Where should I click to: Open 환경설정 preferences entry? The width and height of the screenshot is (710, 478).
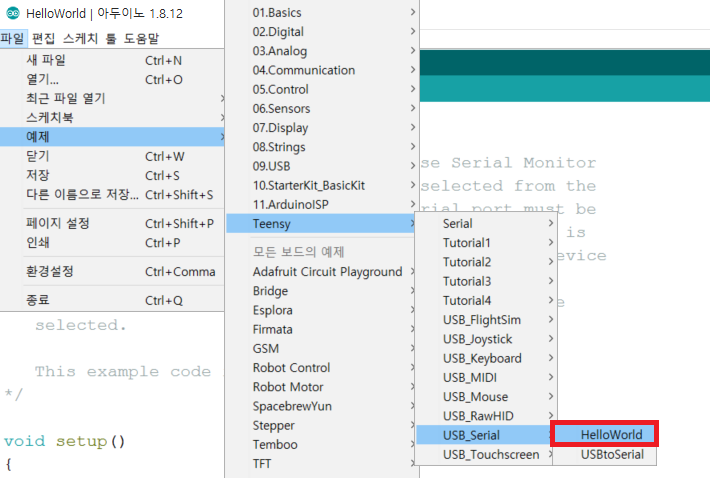(x=112, y=272)
